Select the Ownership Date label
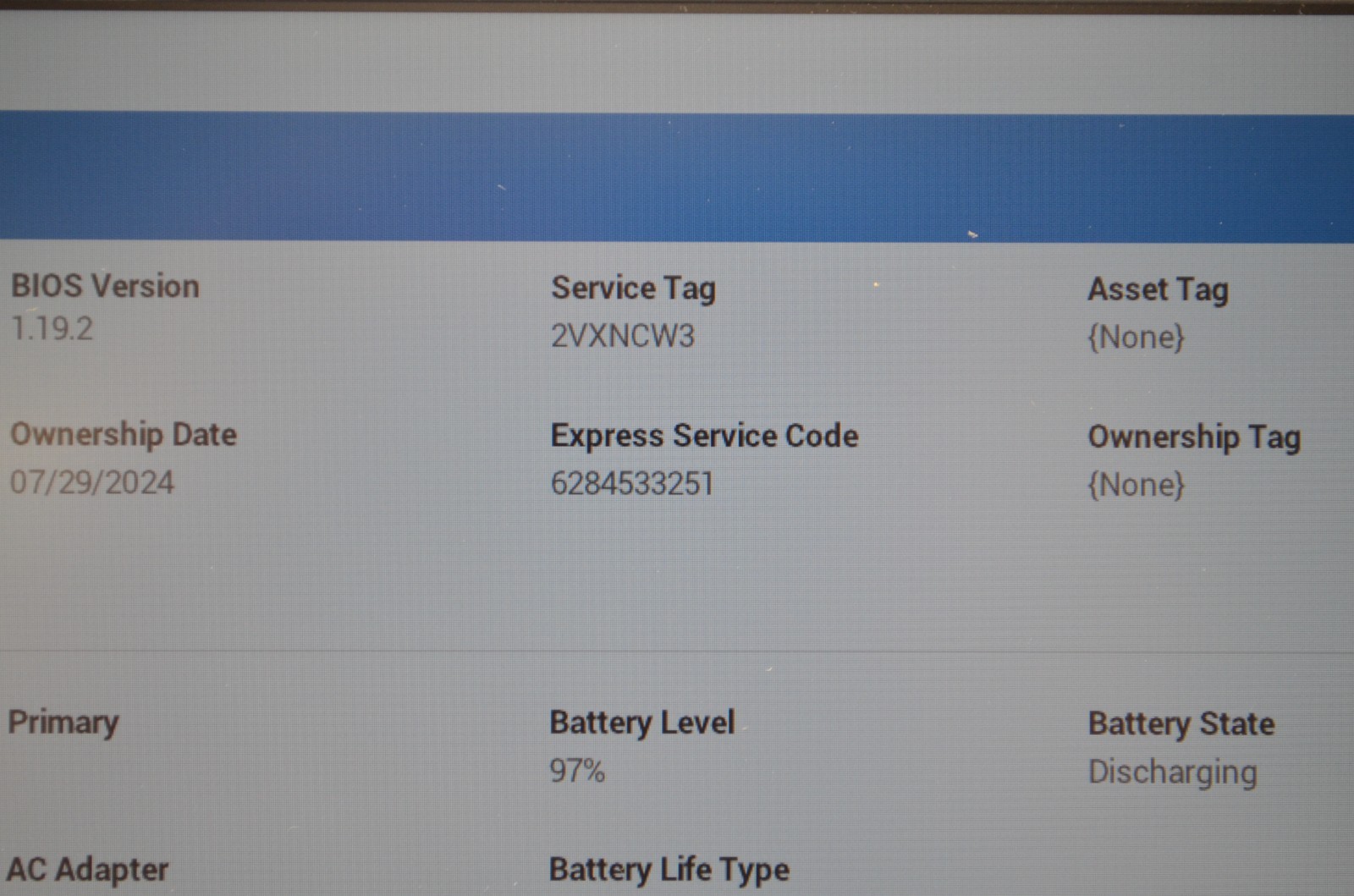 click(124, 435)
